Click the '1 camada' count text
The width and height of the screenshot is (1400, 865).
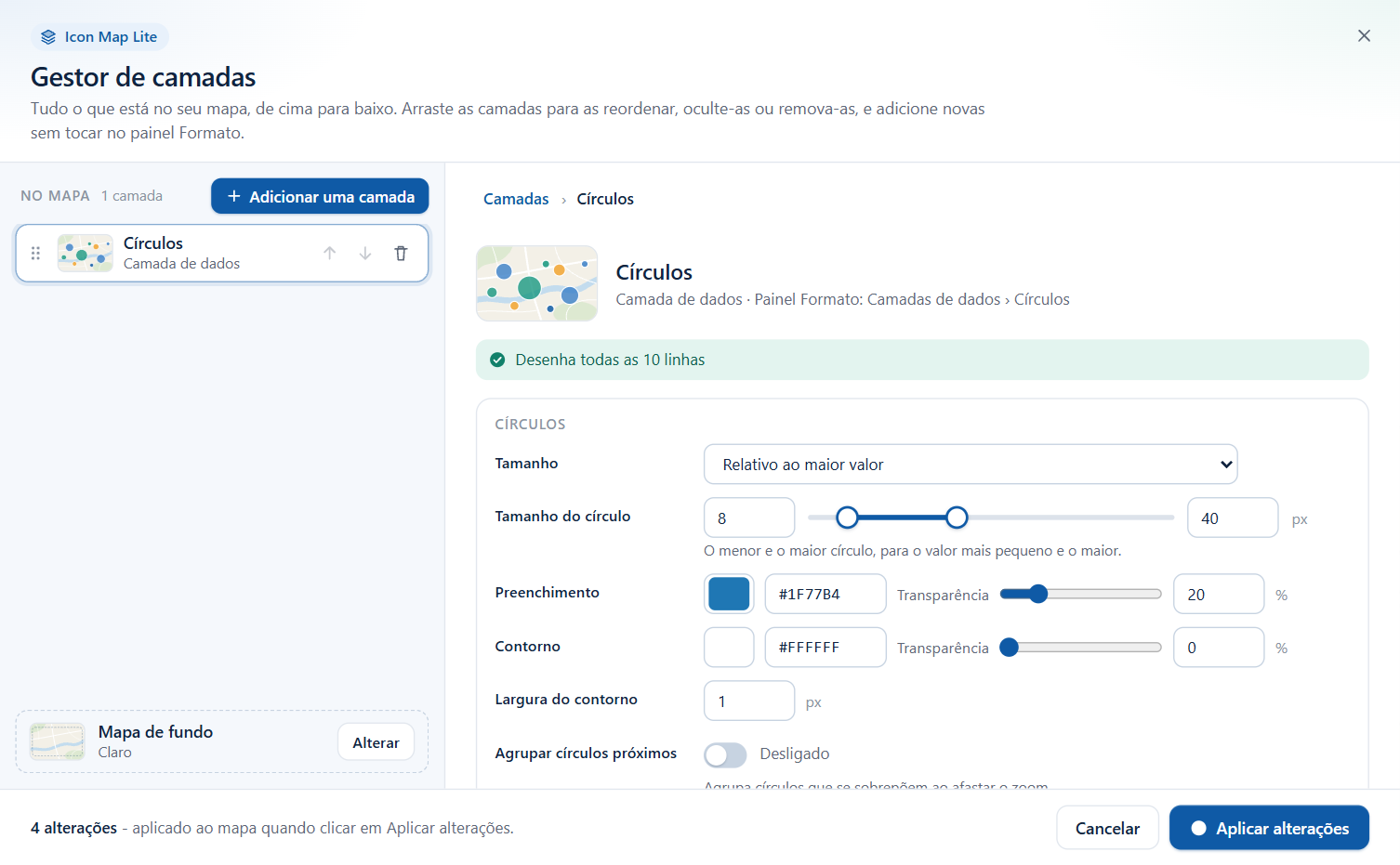pyautogui.click(x=132, y=196)
